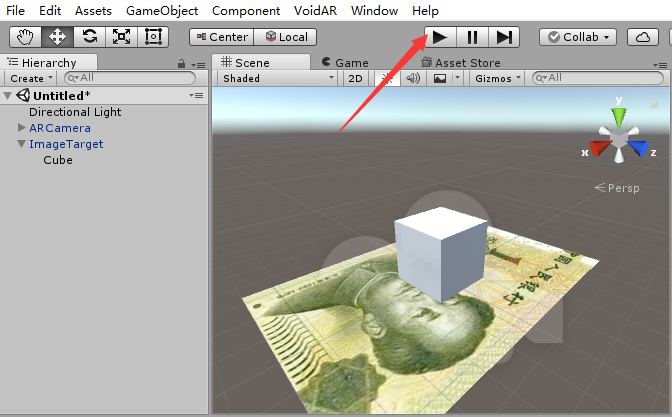Open the Window menu
This screenshot has height=417, width=672.
pyautogui.click(x=374, y=11)
